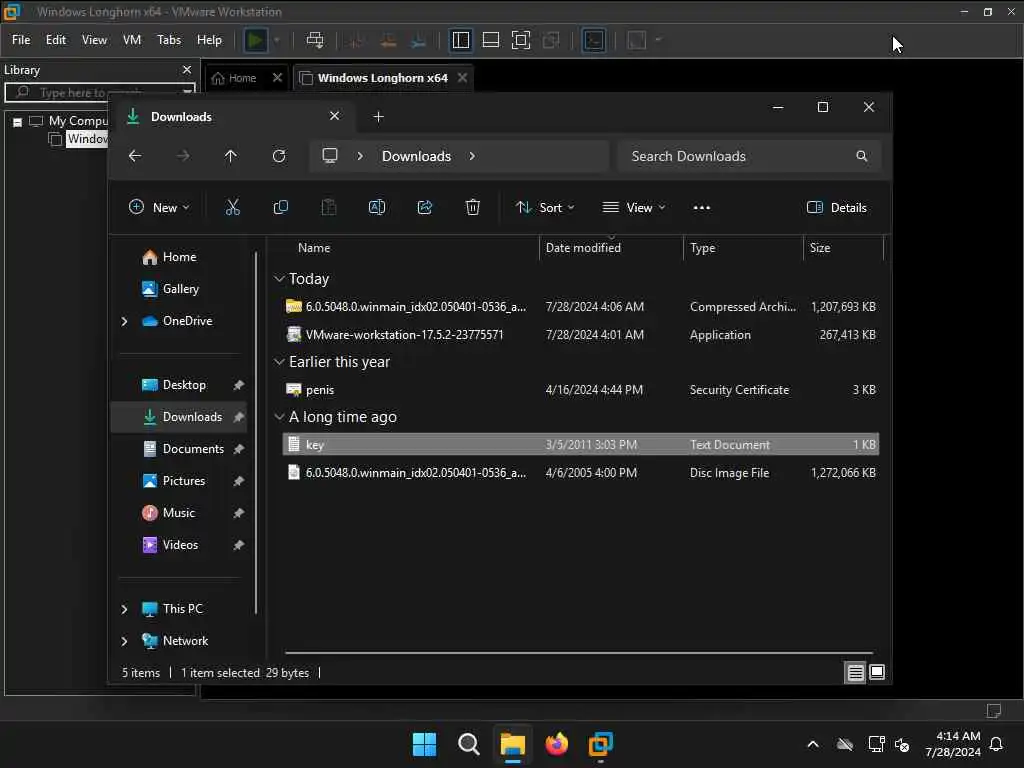Show hidden system tray icons
1024x768 pixels.
click(x=813, y=744)
